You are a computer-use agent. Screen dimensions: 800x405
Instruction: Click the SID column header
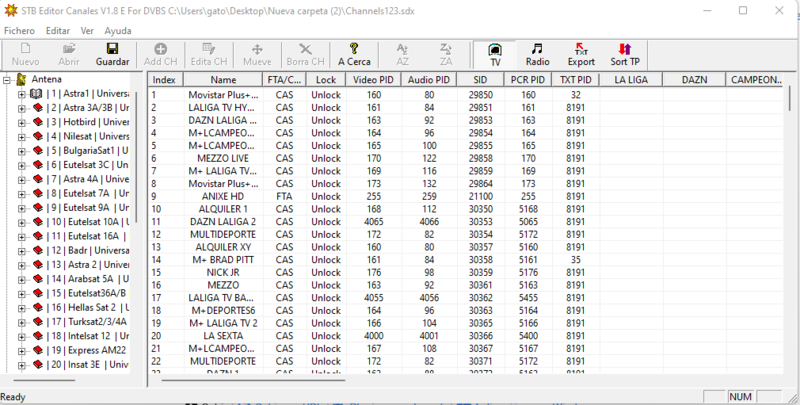(480, 80)
